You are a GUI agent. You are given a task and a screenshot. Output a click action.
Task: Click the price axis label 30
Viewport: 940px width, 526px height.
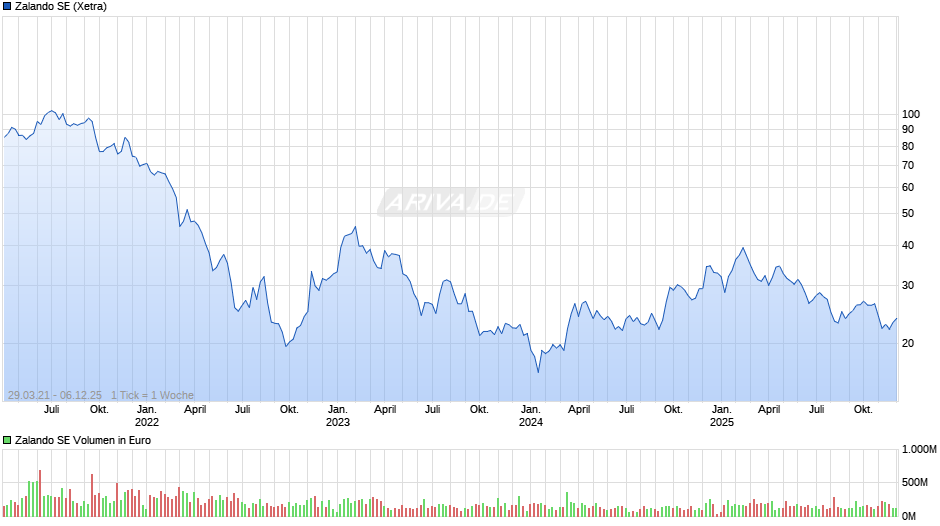pos(908,285)
